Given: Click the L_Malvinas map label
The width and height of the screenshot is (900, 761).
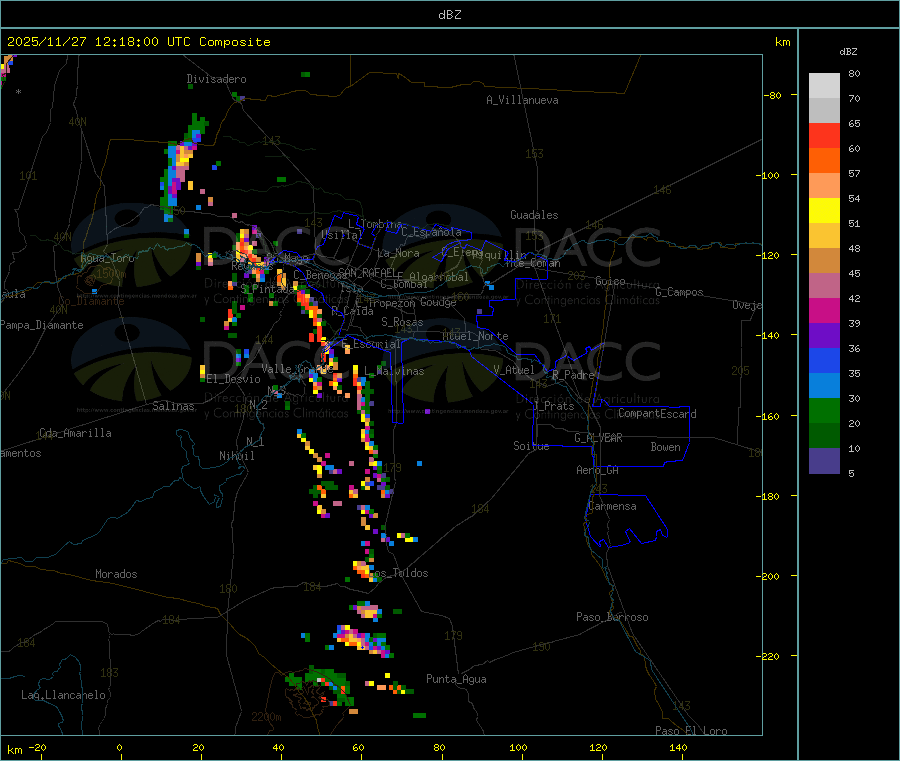Looking at the screenshot, I should 394,371.
